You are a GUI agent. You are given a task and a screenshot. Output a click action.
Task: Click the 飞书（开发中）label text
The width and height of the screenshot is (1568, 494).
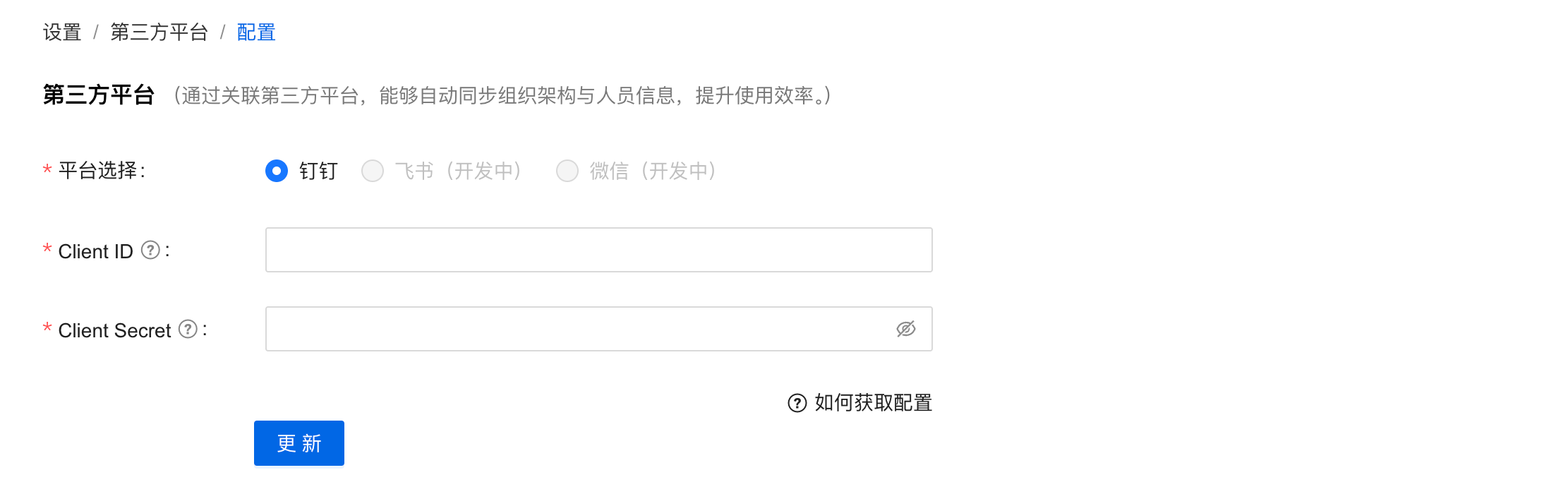coord(459,171)
